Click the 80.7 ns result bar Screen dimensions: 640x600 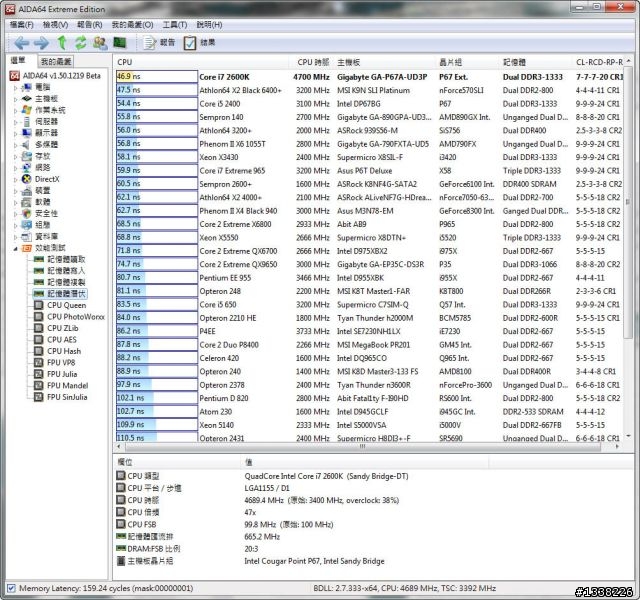point(157,278)
